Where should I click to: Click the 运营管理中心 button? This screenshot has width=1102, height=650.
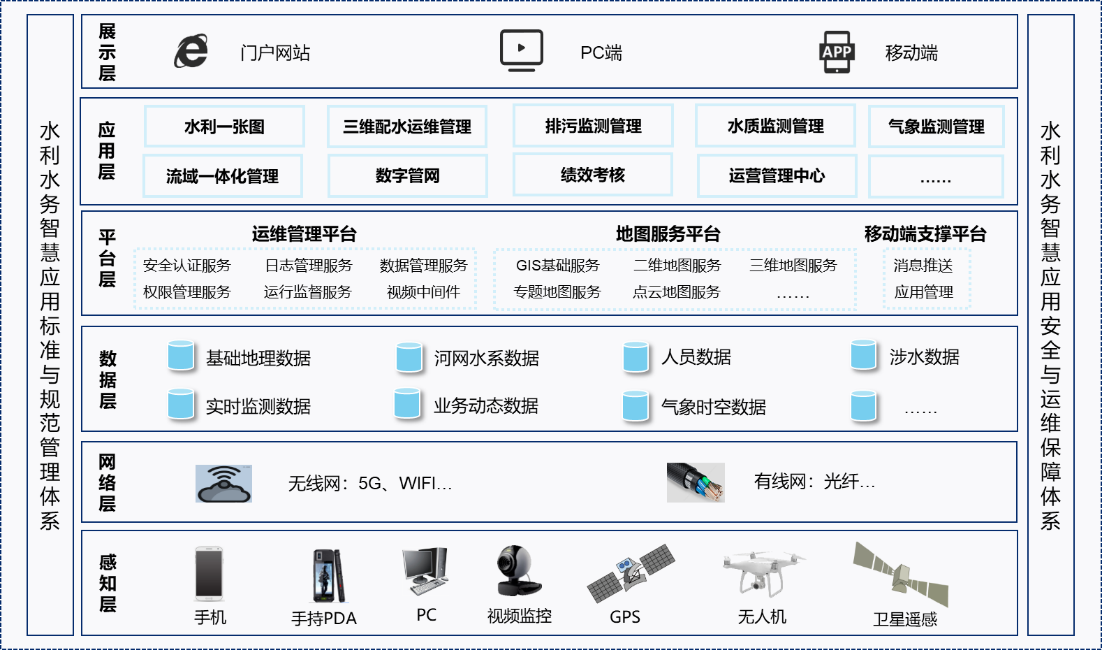click(x=777, y=176)
